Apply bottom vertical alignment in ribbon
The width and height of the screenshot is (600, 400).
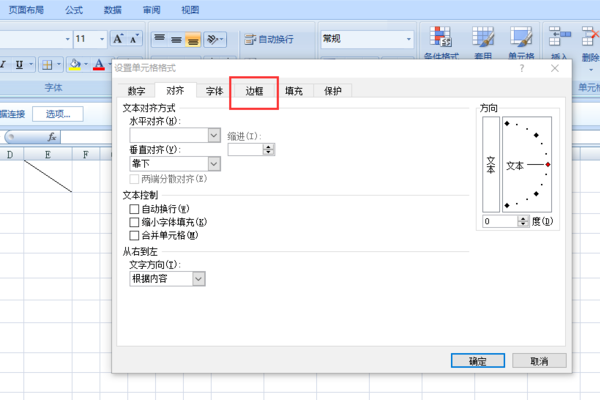tap(193, 39)
